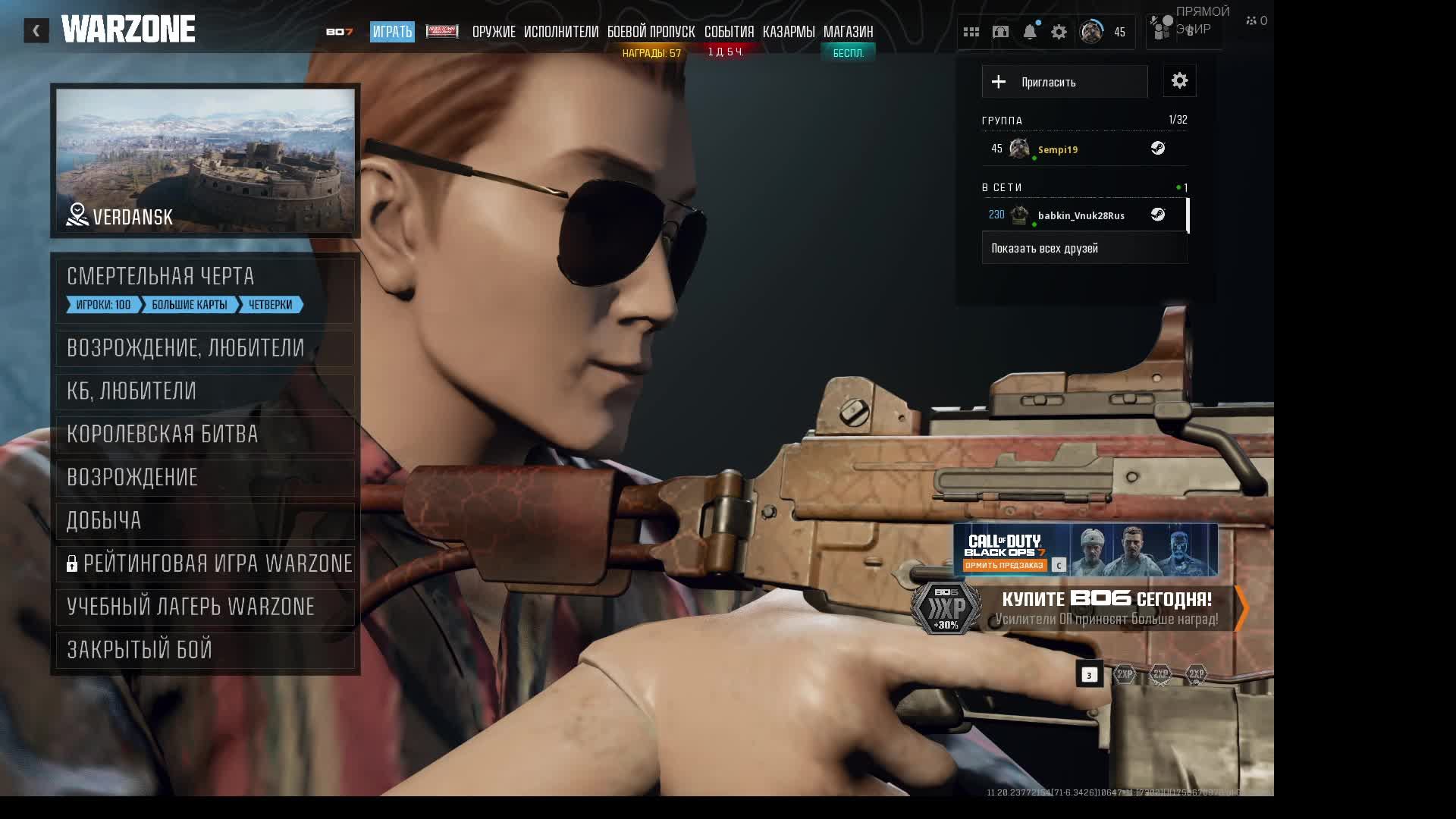1456x819 pixels.
Task: Switch to the Оружие tab
Action: 493,32
